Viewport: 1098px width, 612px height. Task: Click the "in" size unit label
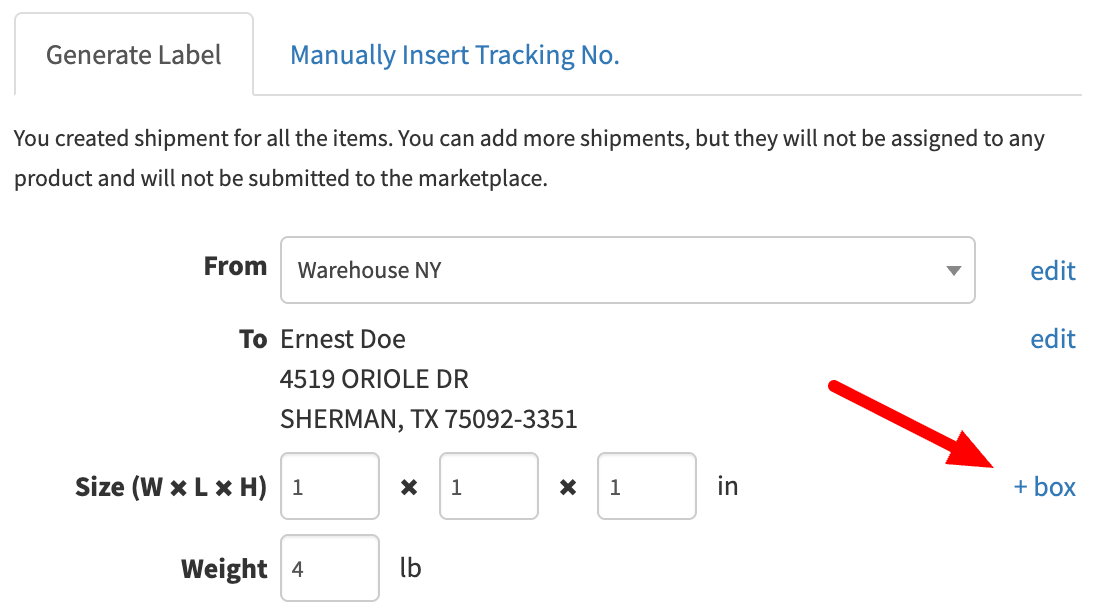click(x=728, y=487)
